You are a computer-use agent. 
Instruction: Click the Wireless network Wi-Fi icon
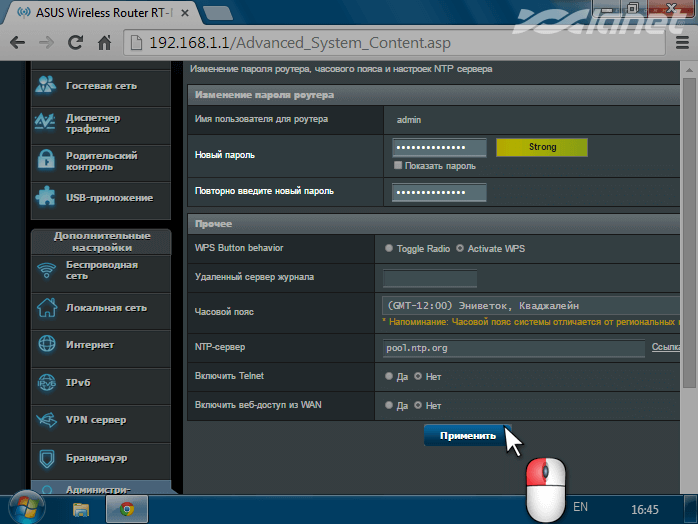tap(46, 271)
